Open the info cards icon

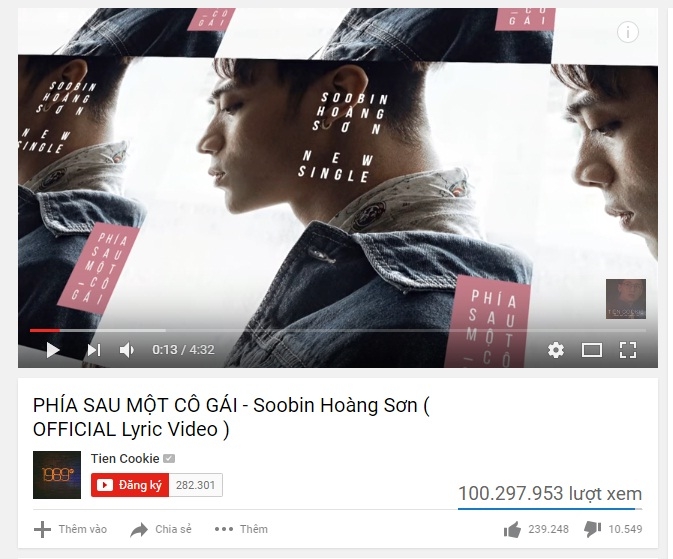(628, 32)
